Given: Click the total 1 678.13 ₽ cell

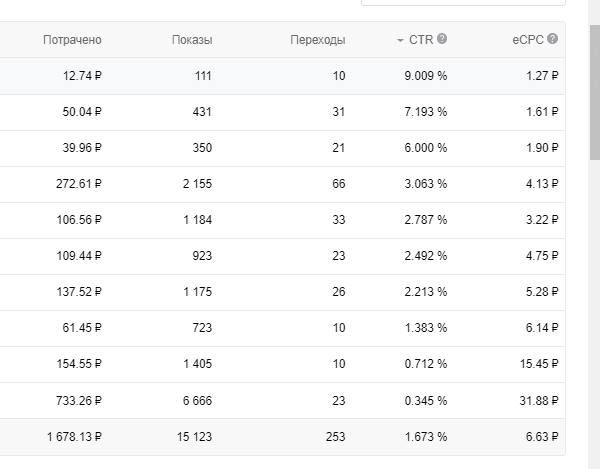Looking at the screenshot, I should [74, 436].
